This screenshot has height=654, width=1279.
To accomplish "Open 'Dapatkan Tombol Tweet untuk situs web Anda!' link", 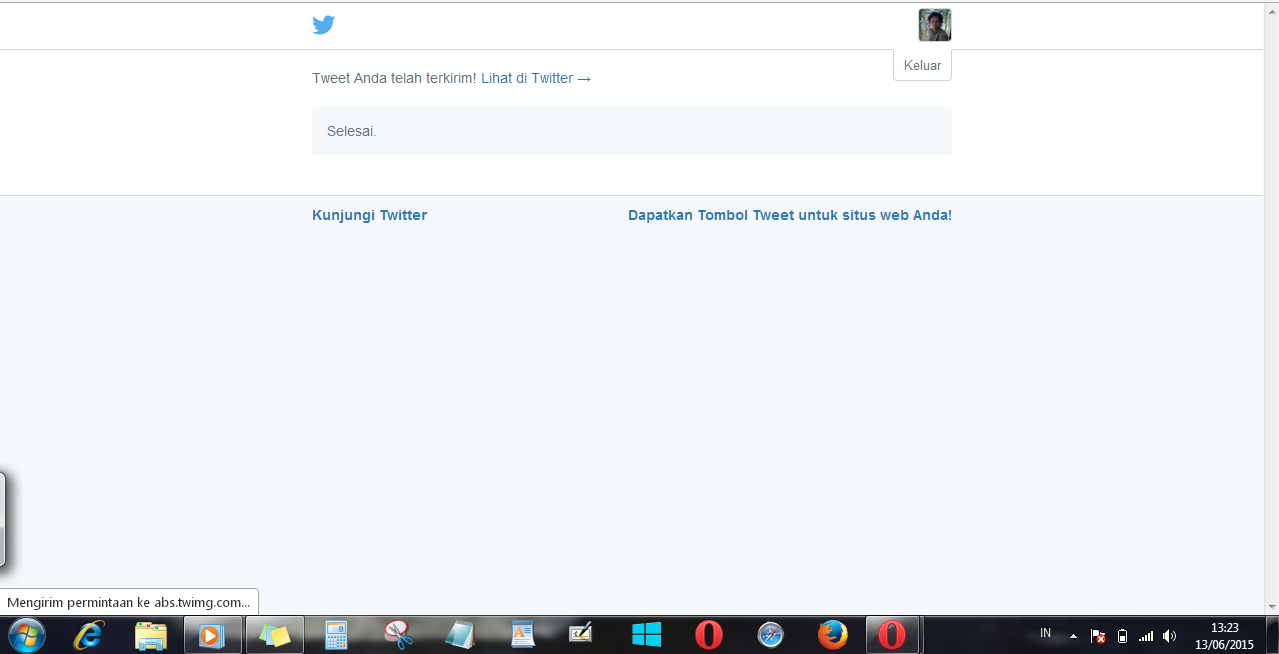I will pos(790,215).
